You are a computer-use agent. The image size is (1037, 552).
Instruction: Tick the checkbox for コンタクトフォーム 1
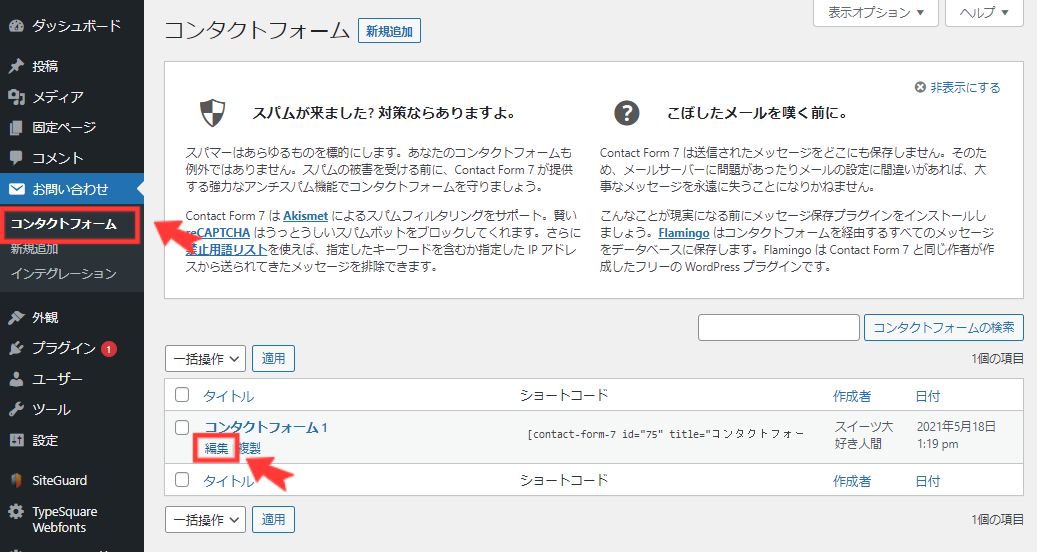(x=182, y=428)
